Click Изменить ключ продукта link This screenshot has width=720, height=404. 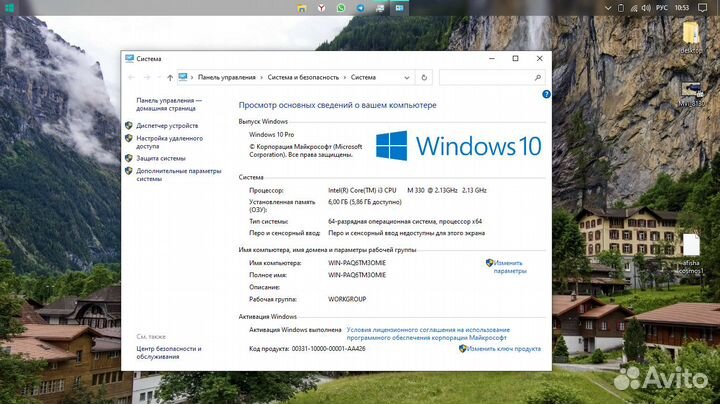coord(503,348)
